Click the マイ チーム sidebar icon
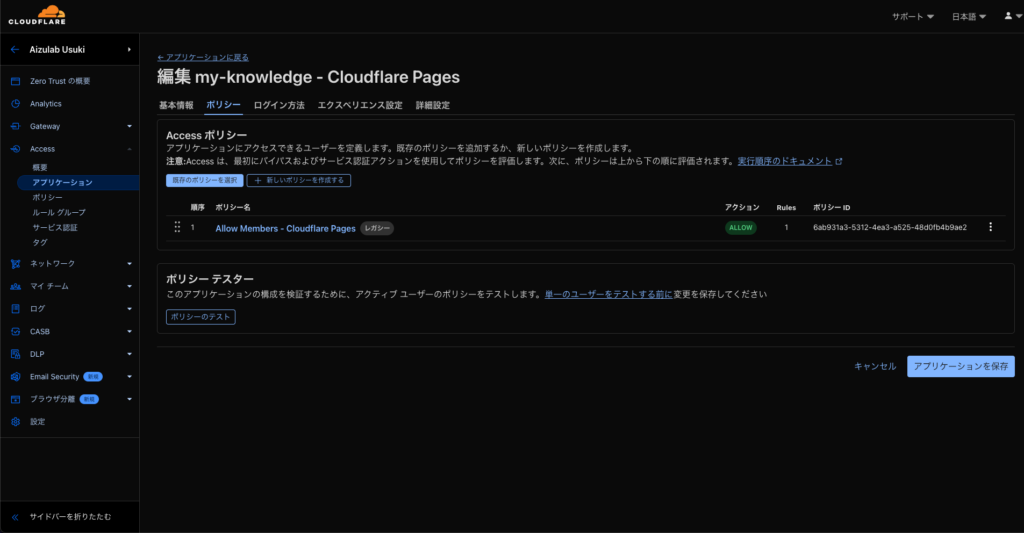The width and height of the screenshot is (1024, 533). [16, 286]
